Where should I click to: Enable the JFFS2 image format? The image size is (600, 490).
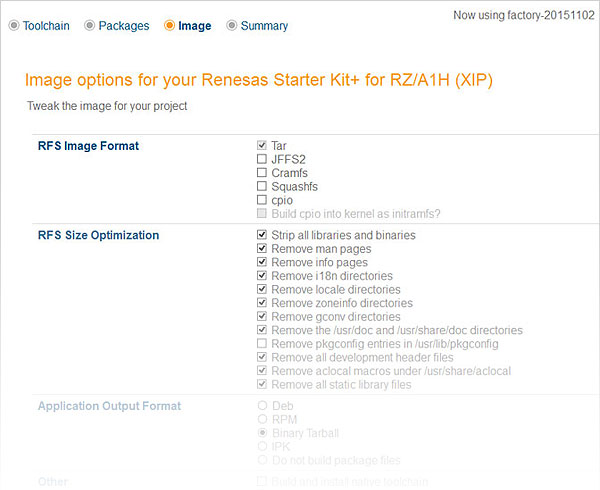pyautogui.click(x=262, y=159)
